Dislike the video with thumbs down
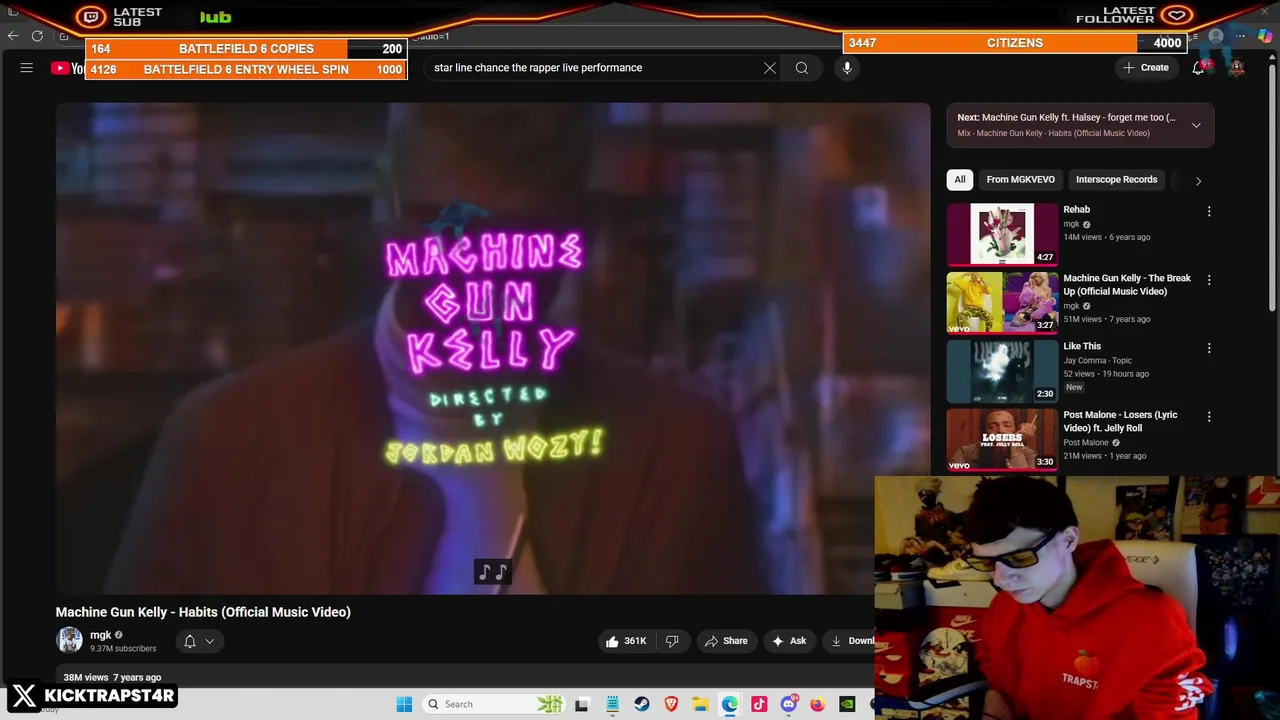The width and height of the screenshot is (1280, 720). 672,641
